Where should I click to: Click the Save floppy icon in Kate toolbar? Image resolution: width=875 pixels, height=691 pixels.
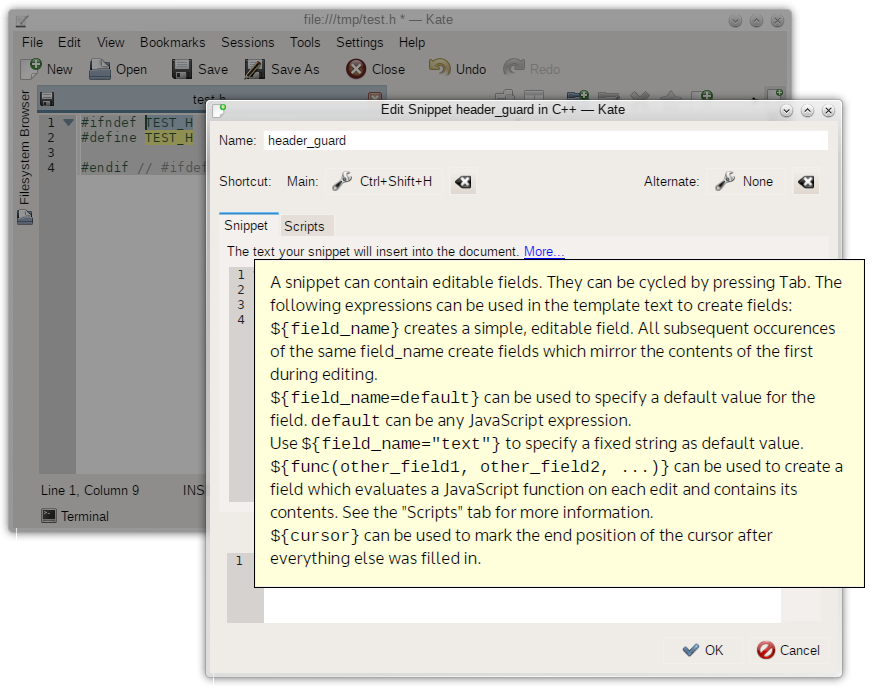click(x=182, y=69)
